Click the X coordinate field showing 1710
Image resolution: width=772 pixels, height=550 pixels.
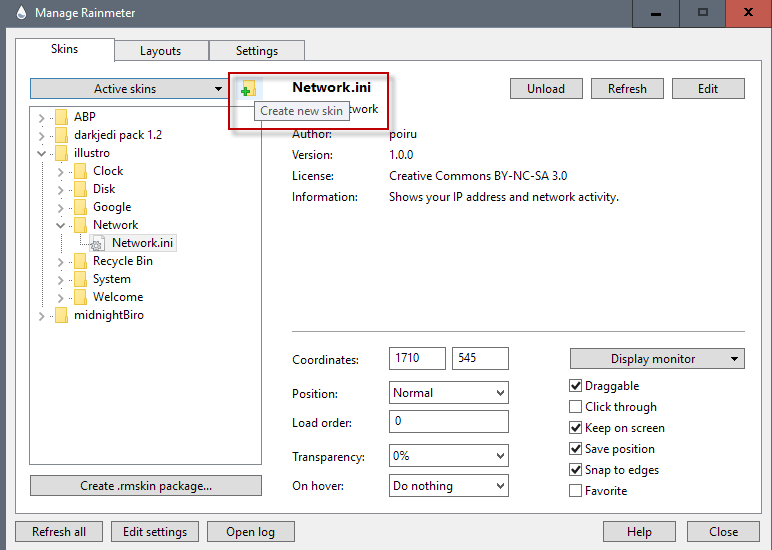pyautogui.click(x=417, y=358)
